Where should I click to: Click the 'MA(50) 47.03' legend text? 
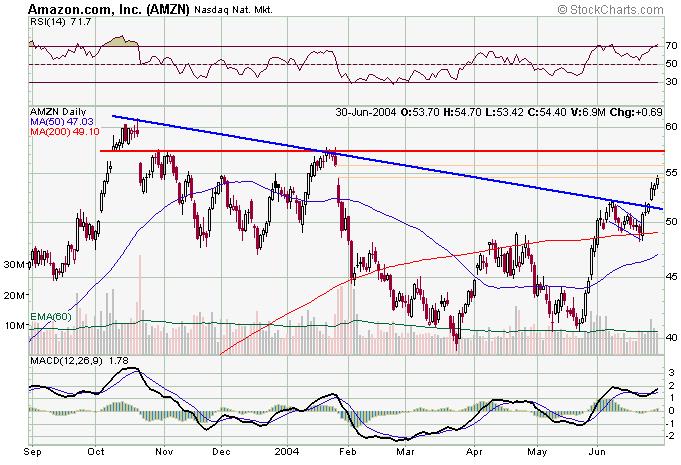[x=62, y=122]
